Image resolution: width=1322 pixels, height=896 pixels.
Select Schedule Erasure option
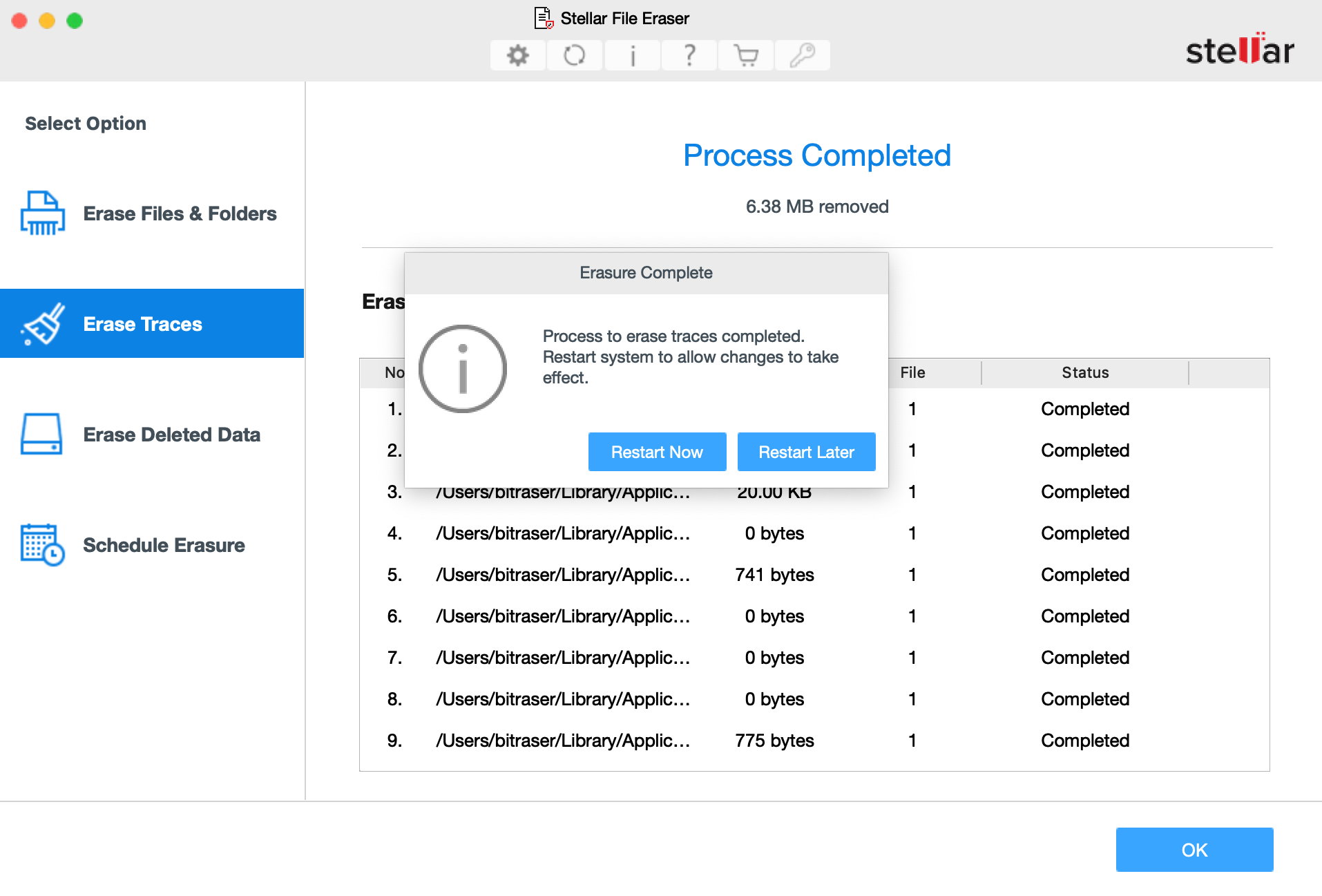(152, 545)
